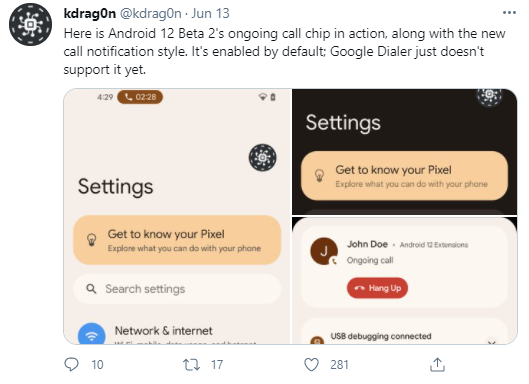Open the @kdrag0n handle link
The image size is (529, 384).
[x=151, y=13]
